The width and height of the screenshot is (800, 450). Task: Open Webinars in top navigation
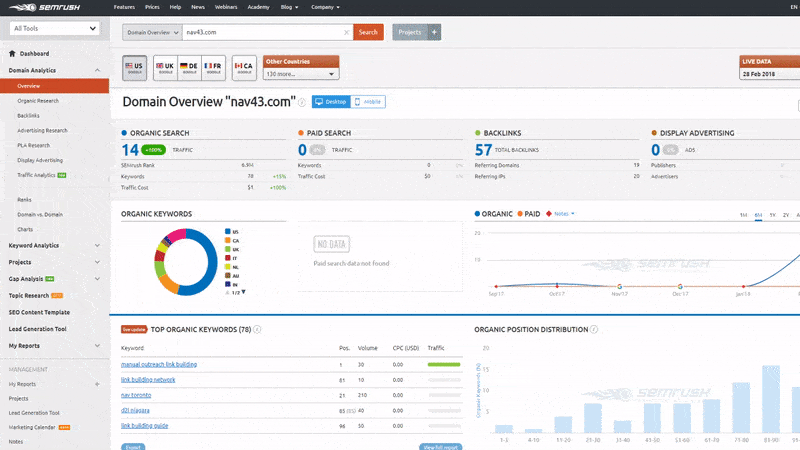pyautogui.click(x=226, y=7)
